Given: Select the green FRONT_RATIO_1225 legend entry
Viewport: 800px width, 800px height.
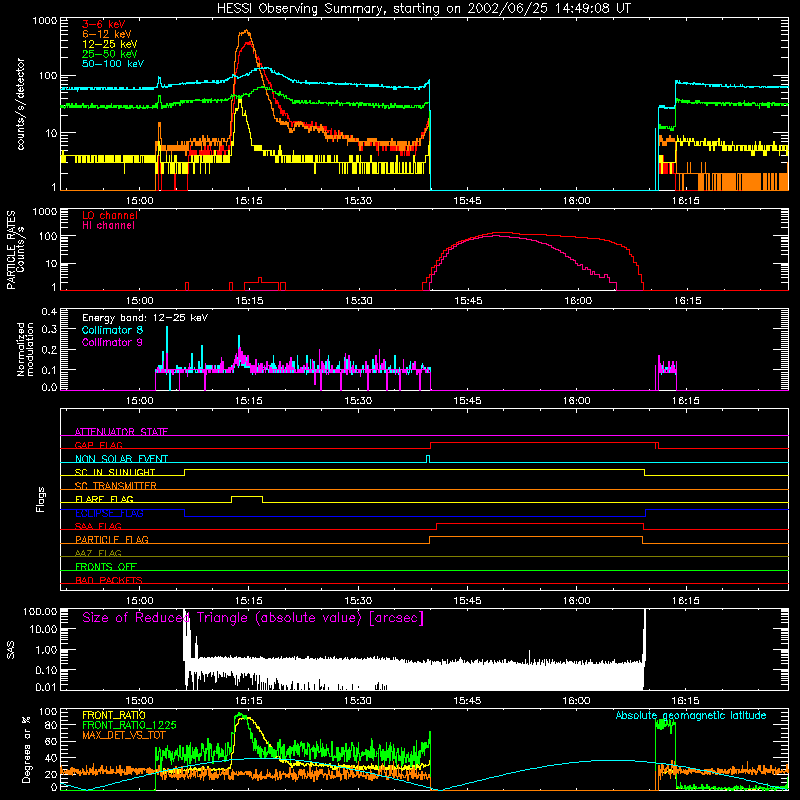Looking at the screenshot, I should [129, 725].
